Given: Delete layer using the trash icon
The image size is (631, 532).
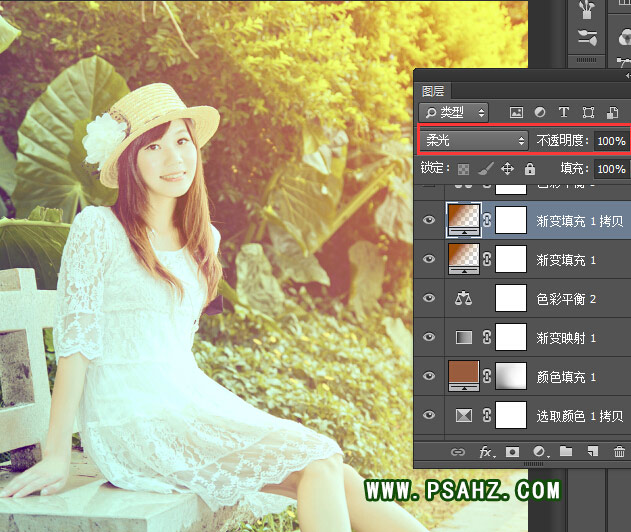Looking at the screenshot, I should (x=619, y=452).
